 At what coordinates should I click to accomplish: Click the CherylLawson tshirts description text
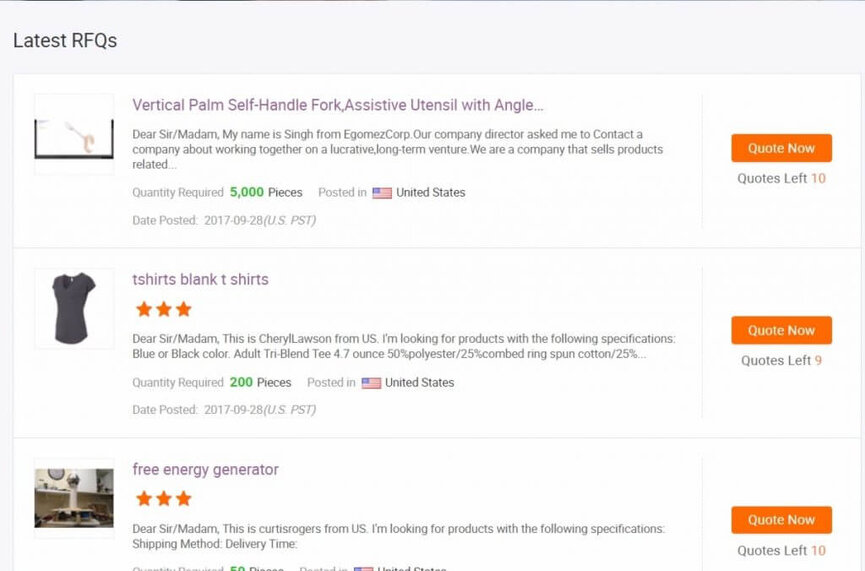404,346
